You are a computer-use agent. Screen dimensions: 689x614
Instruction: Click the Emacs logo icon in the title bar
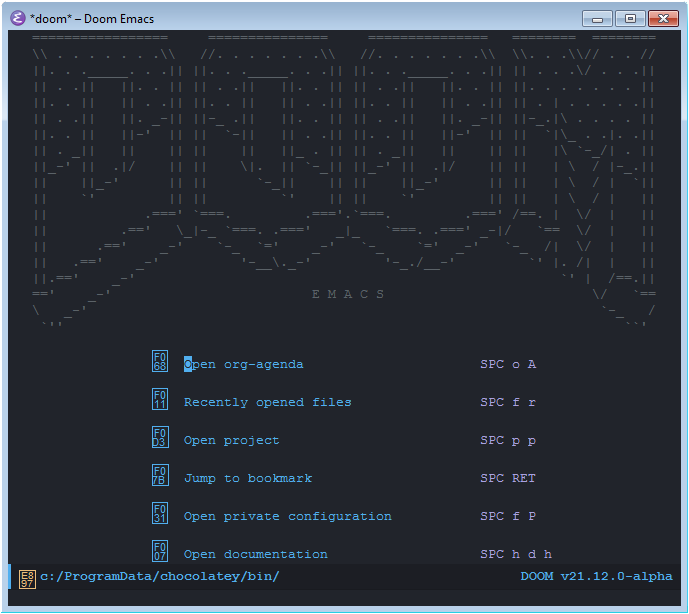click(x=18, y=18)
